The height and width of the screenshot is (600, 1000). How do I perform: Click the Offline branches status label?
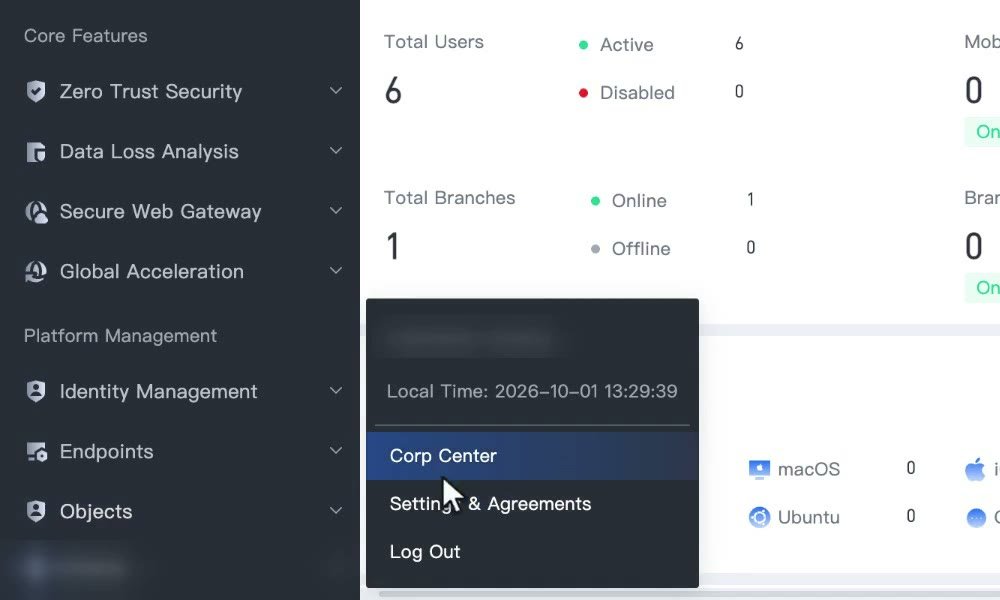point(641,249)
